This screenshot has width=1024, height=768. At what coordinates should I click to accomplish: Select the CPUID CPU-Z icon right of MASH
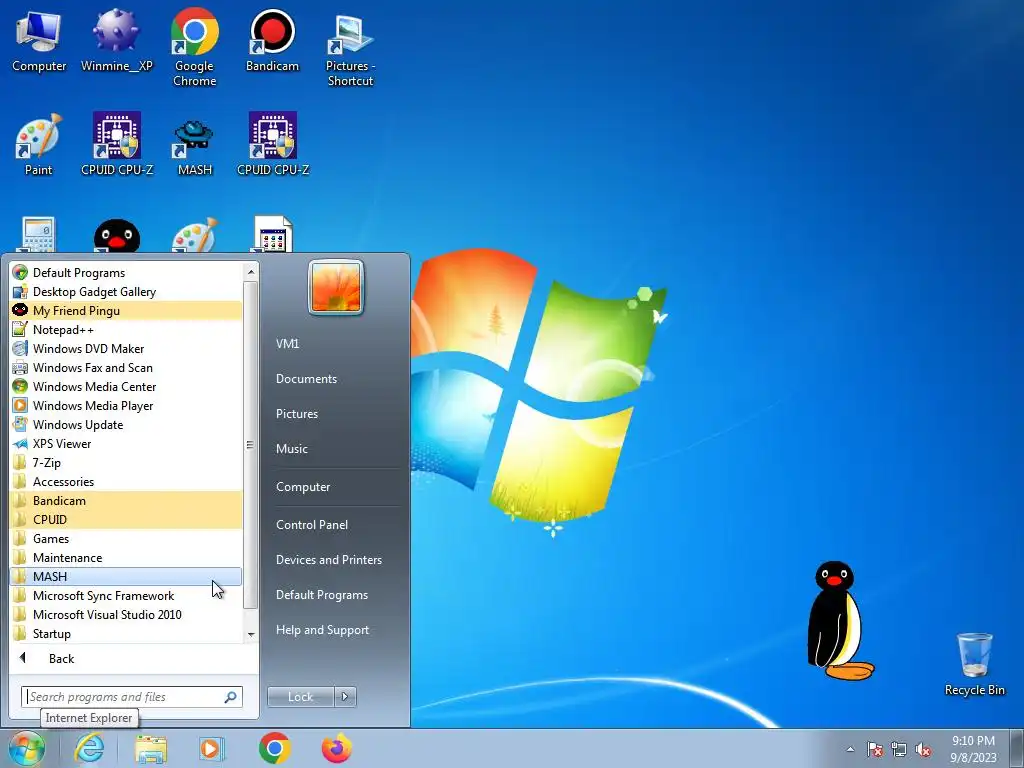coord(273,145)
